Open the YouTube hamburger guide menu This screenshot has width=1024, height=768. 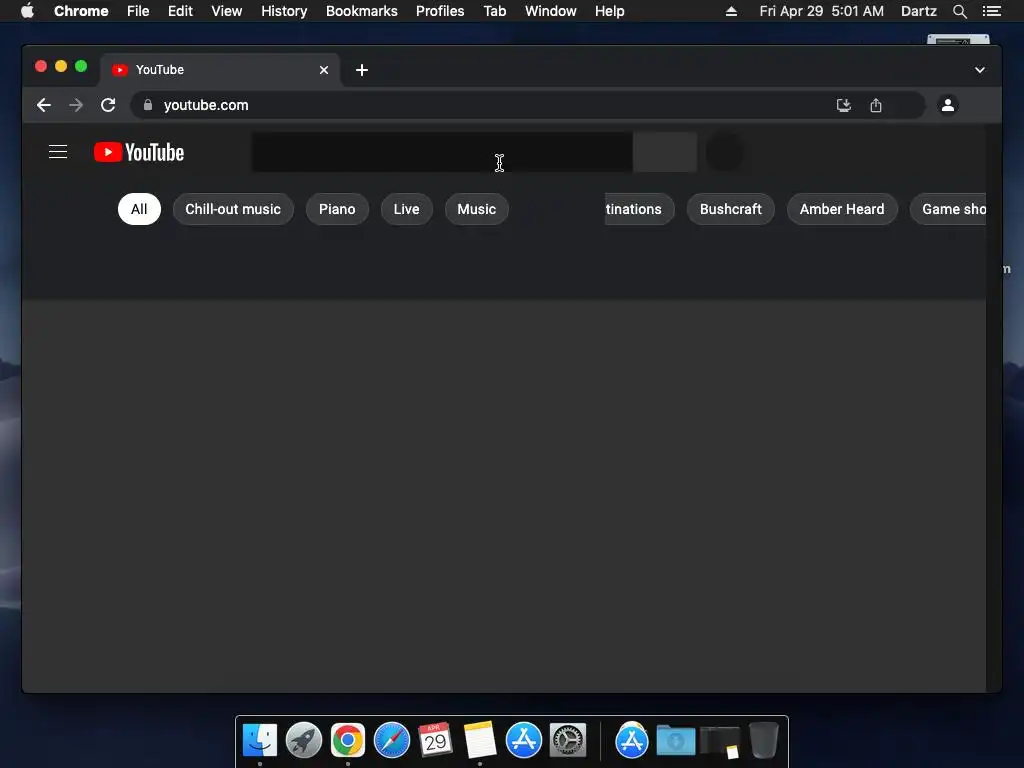58,152
